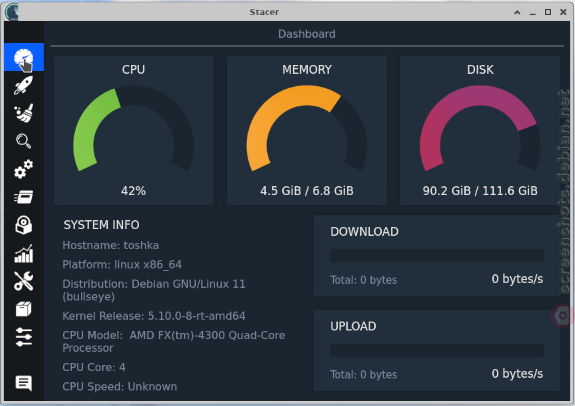Screen dimensions: 575x406
Task: Click the Hostname: toshka text
Action: (111, 245)
